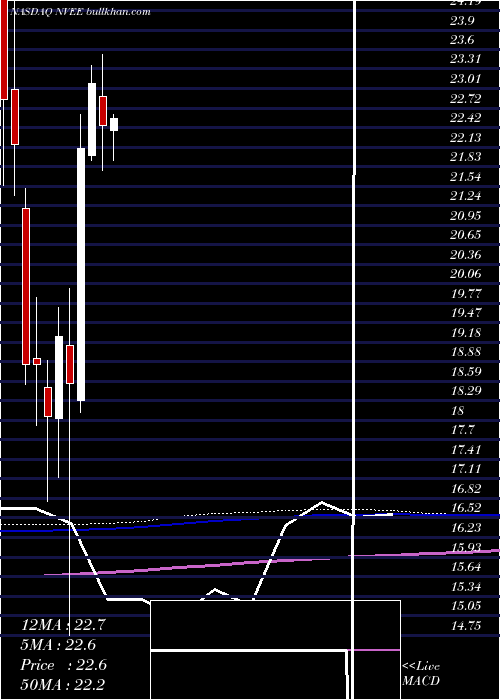Click the 50MA : 22.2 label
Screen dimensions: 500x700
point(63,684)
